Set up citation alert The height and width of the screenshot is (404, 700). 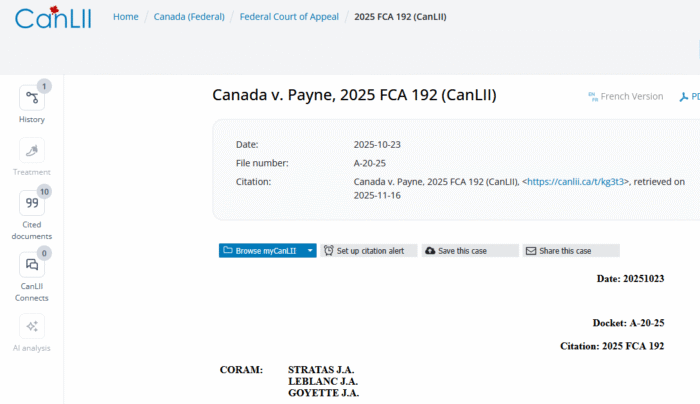point(369,251)
